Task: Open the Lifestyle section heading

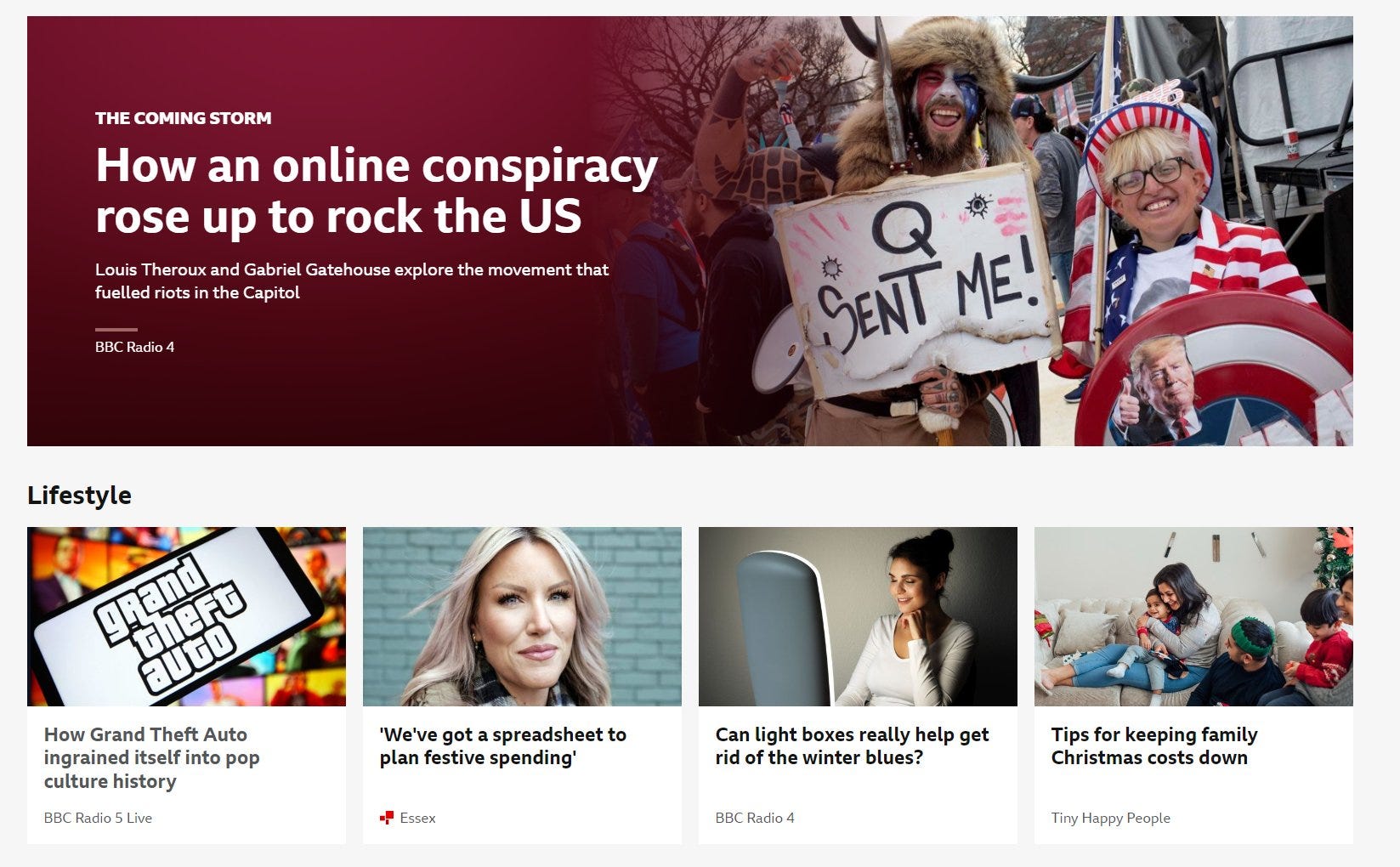Action: coord(79,495)
